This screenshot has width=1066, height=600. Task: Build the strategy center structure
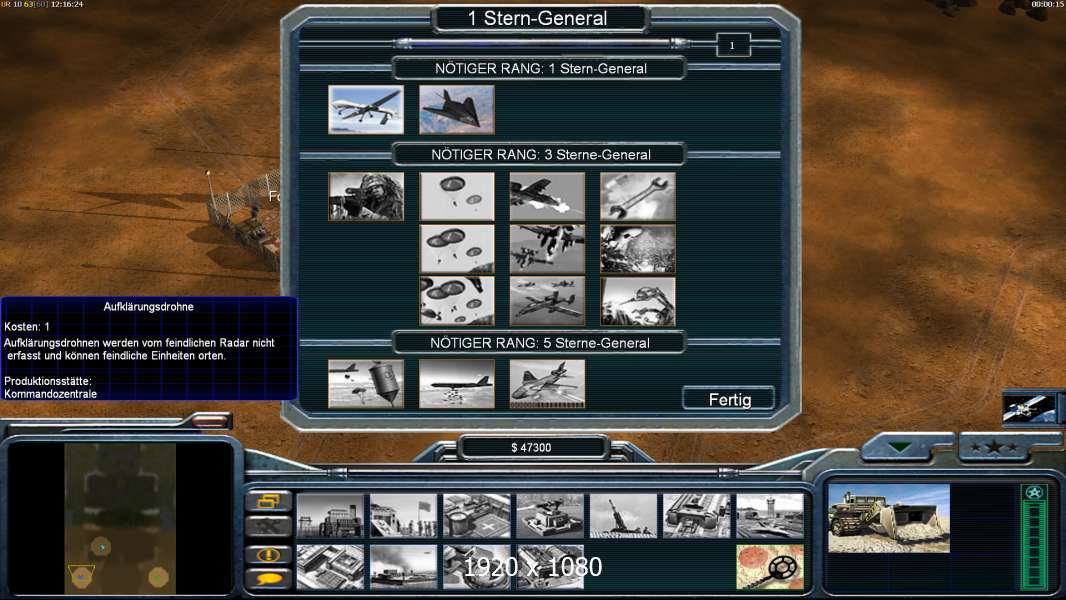point(330,567)
